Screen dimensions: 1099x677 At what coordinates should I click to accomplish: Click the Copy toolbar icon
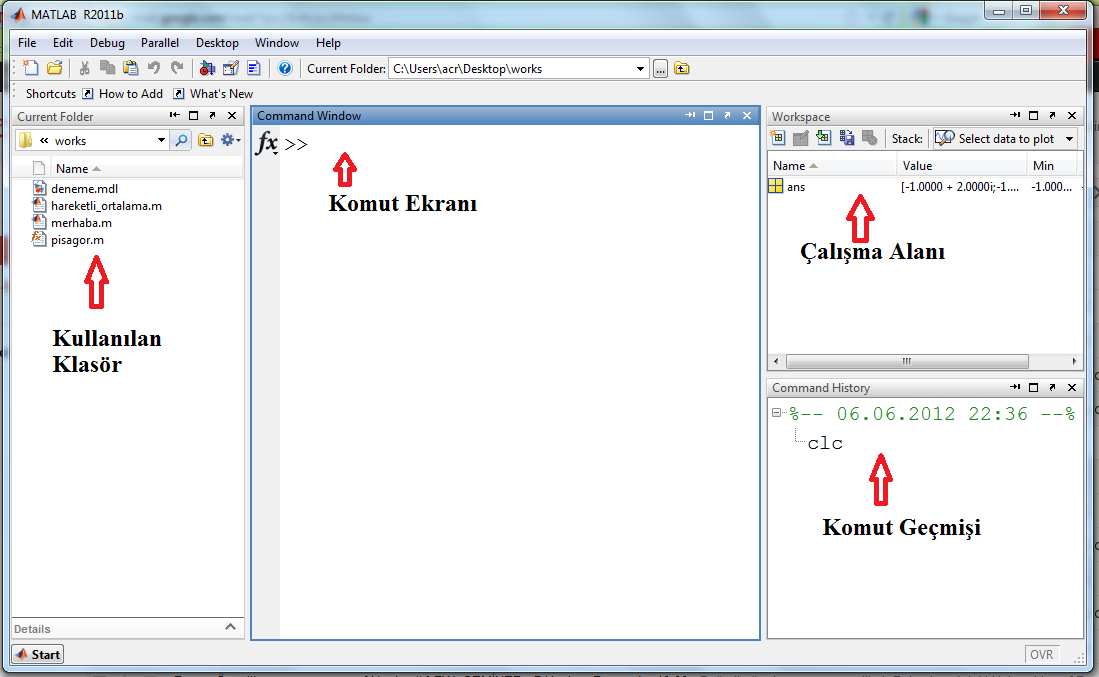click(107, 68)
